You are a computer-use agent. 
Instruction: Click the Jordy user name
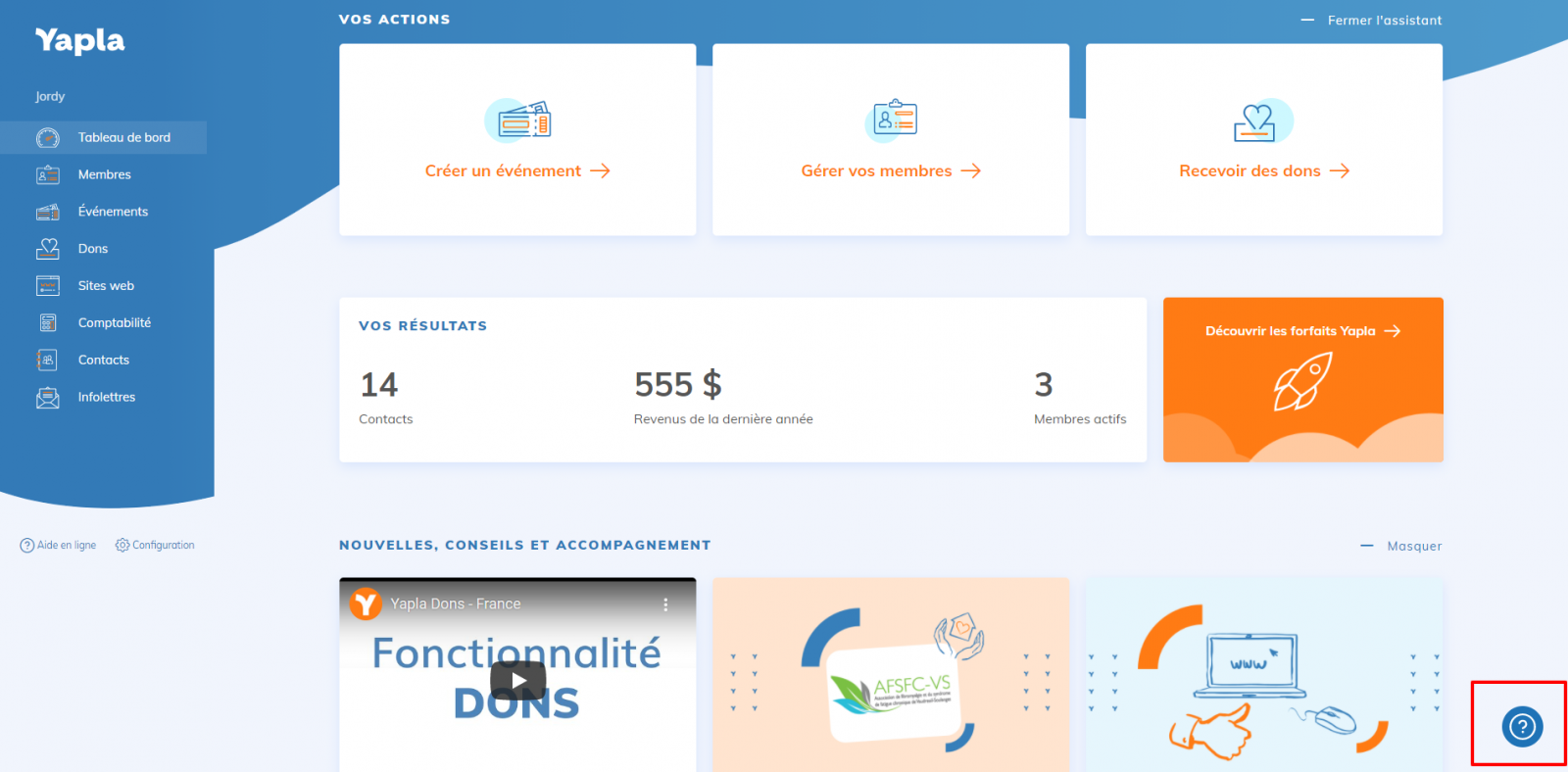pyautogui.click(x=50, y=96)
